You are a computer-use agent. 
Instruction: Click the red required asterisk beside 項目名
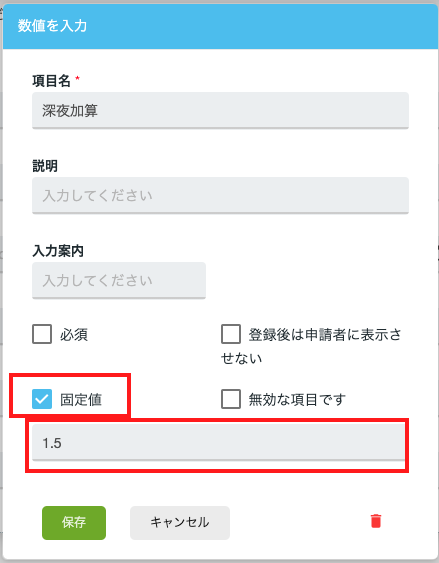click(77, 78)
